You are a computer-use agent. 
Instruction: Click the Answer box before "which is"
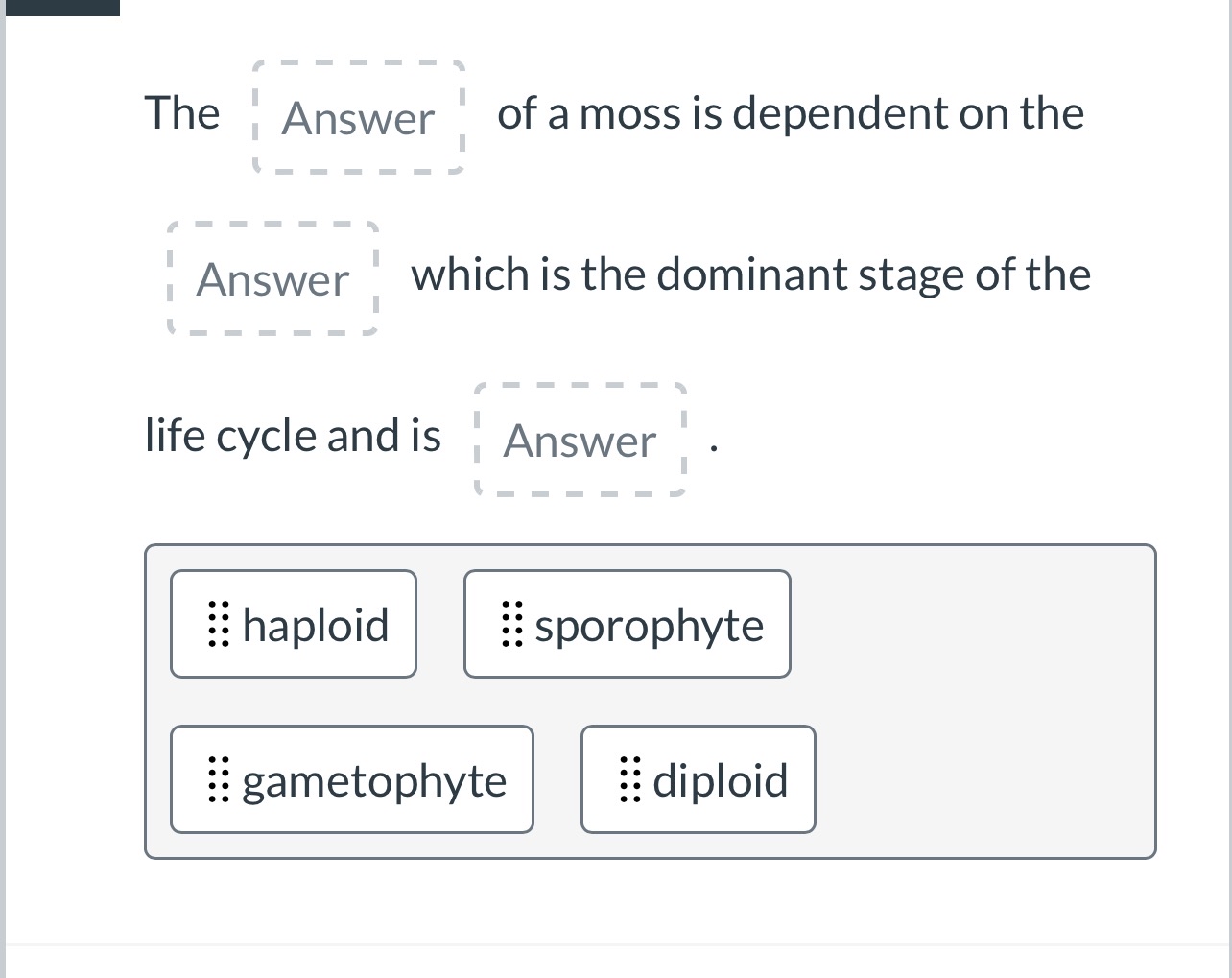[x=272, y=279]
